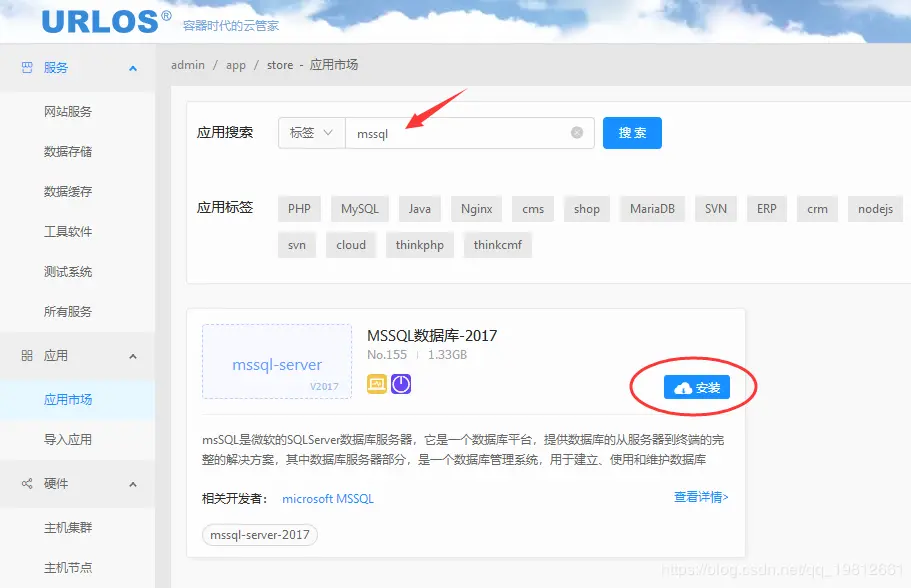Click store in the breadcrumb trail

280,64
